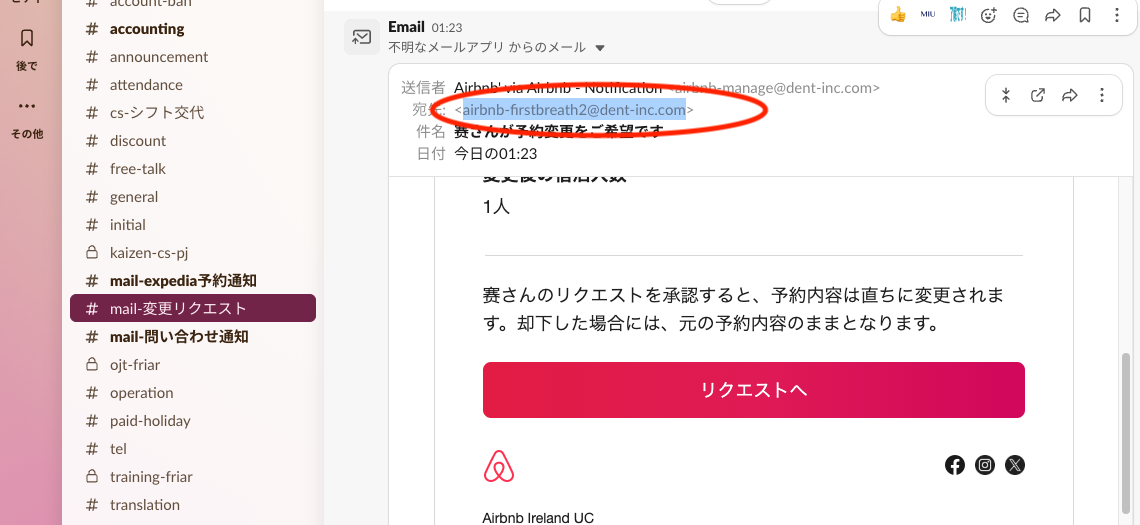Open the X social link icon
The width and height of the screenshot is (1140, 525).
tap(1015, 465)
